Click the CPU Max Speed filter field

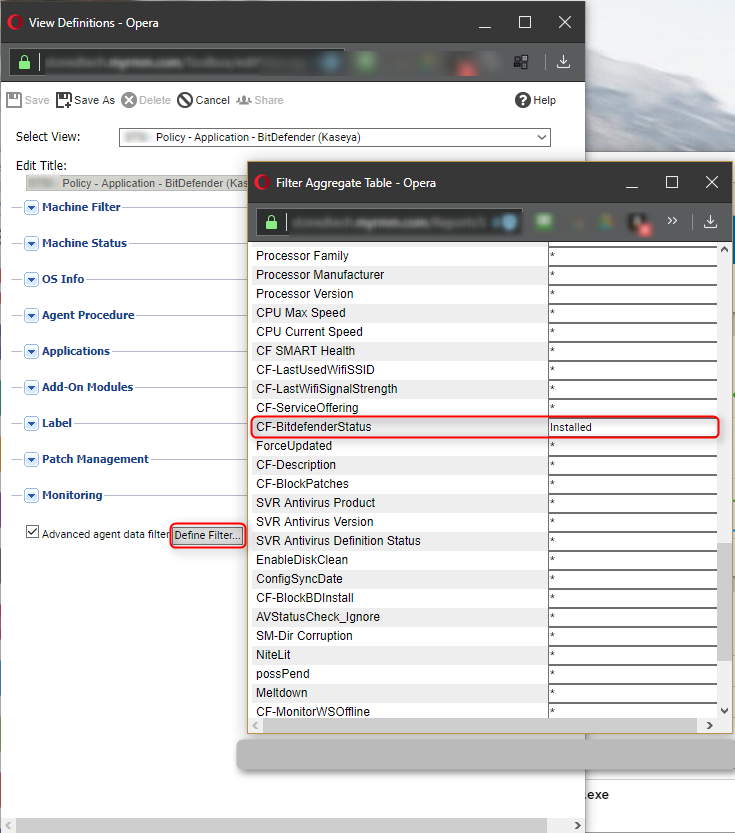[x=633, y=313]
